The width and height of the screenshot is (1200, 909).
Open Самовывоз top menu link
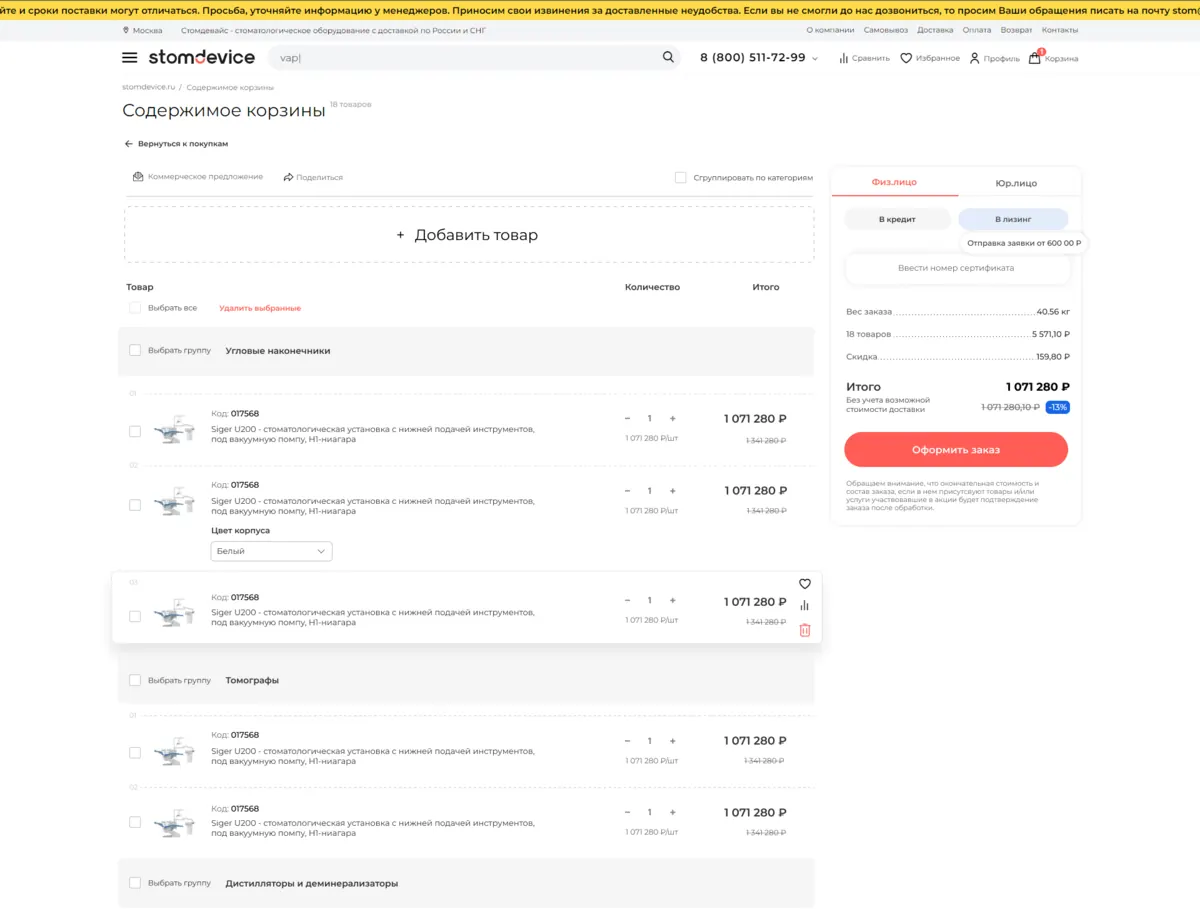pos(885,30)
